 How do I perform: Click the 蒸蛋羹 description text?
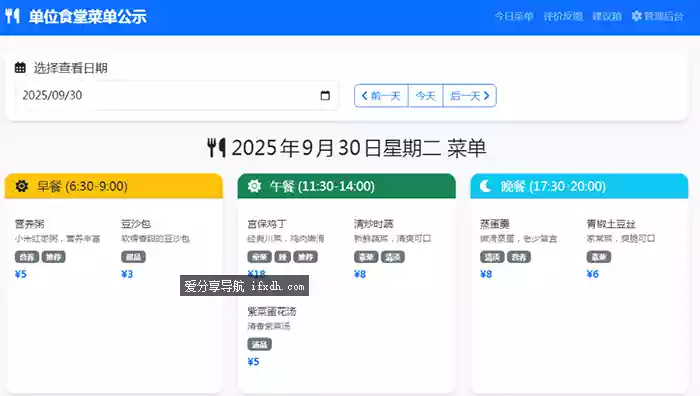click(x=518, y=238)
